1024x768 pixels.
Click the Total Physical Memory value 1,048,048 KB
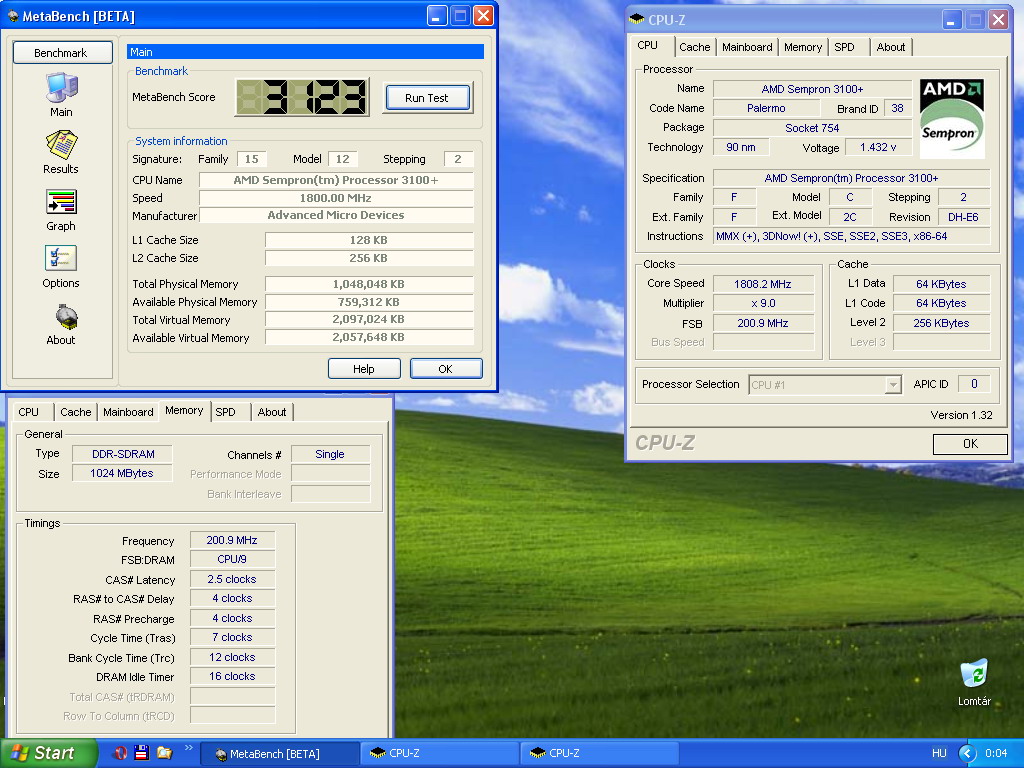click(x=369, y=284)
